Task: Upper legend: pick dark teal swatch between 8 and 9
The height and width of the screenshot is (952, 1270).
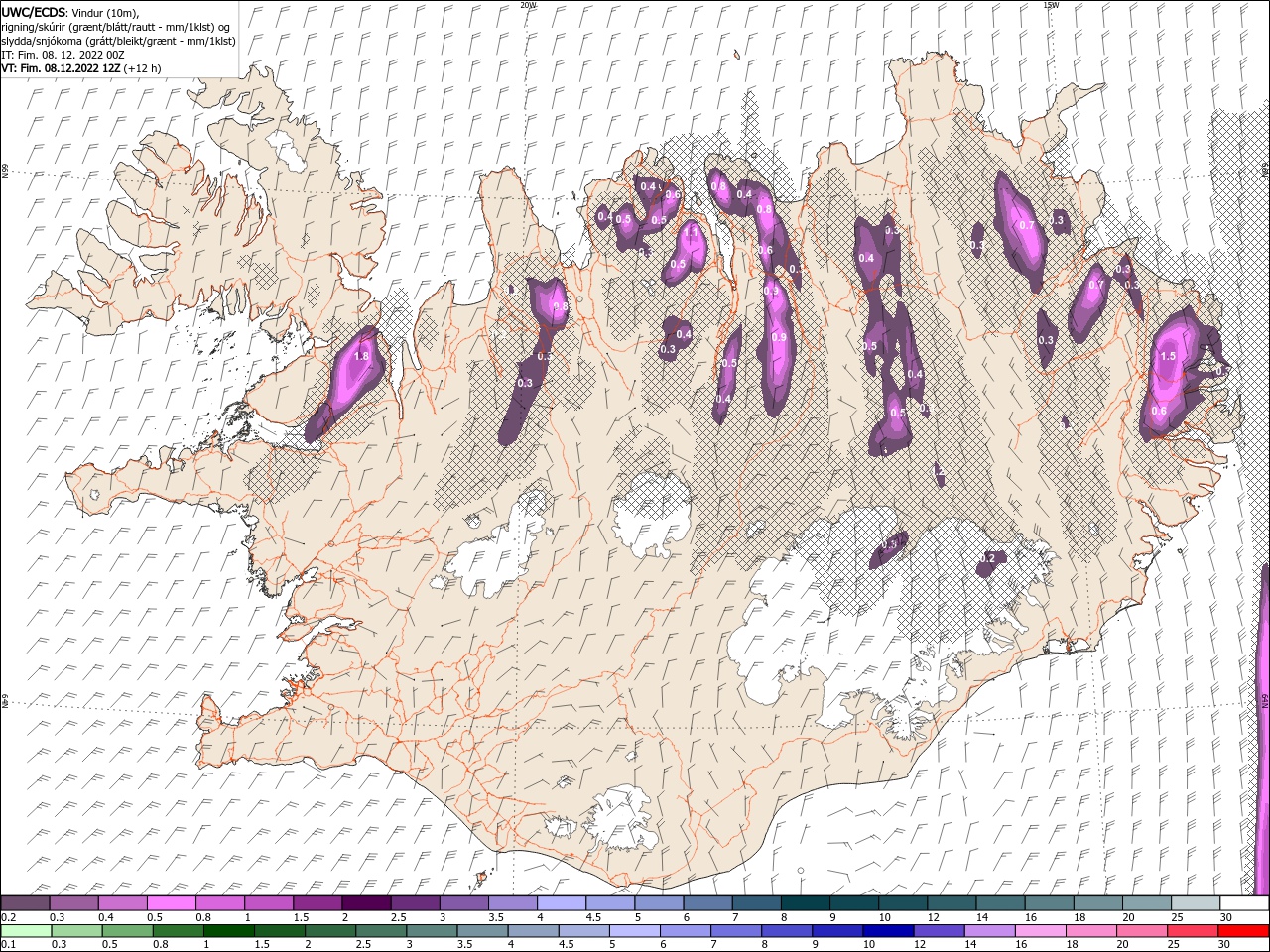Action: (805, 903)
